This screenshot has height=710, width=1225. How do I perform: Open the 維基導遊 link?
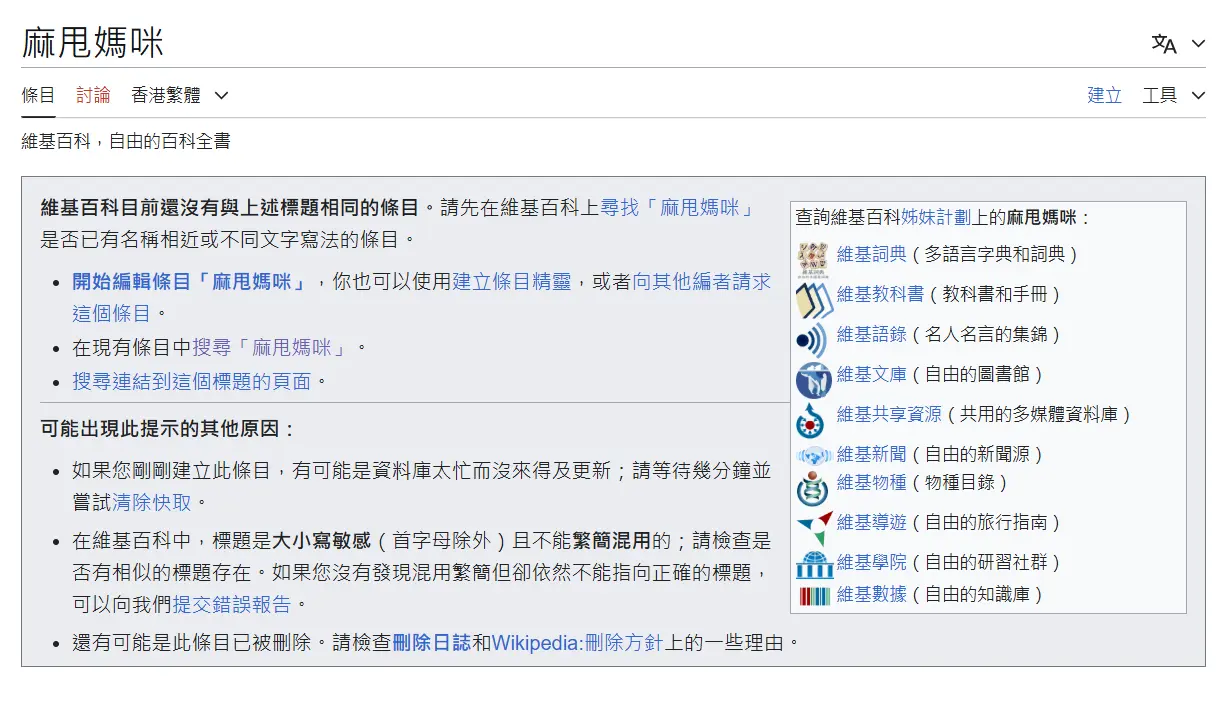[x=872, y=522]
